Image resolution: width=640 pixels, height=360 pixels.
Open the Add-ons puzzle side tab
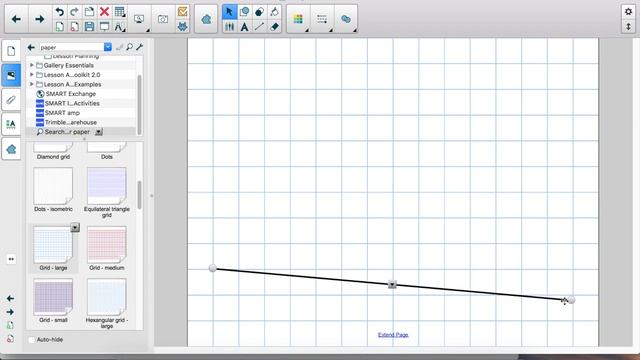click(11, 149)
